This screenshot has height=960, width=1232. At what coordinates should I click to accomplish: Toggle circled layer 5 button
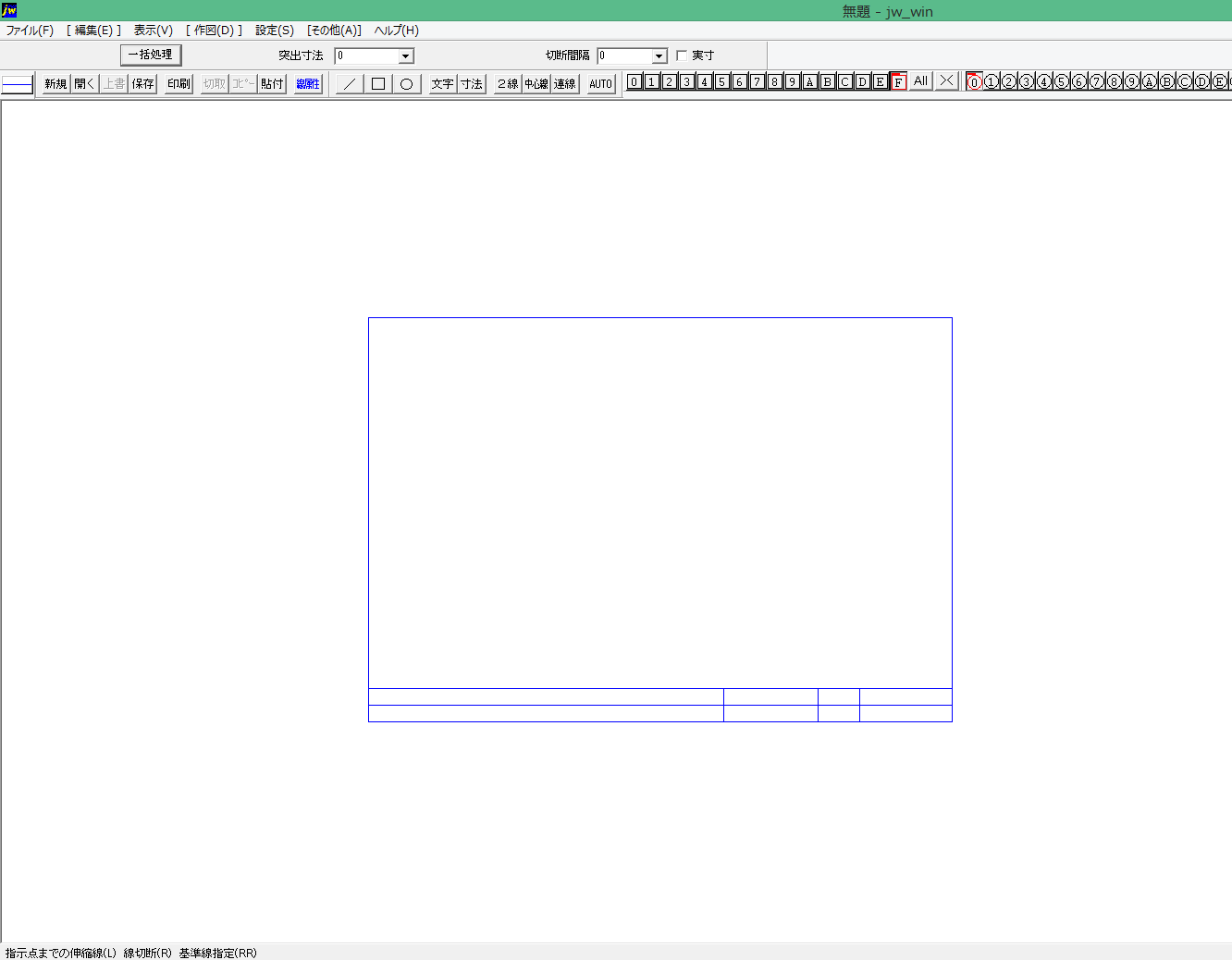tap(1062, 81)
